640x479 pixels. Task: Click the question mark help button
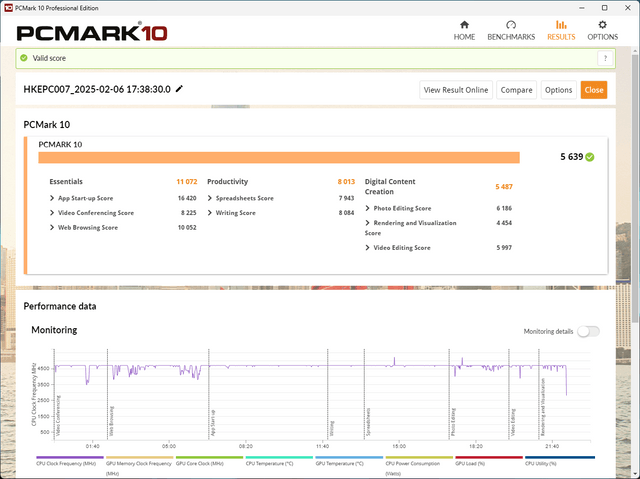605,58
